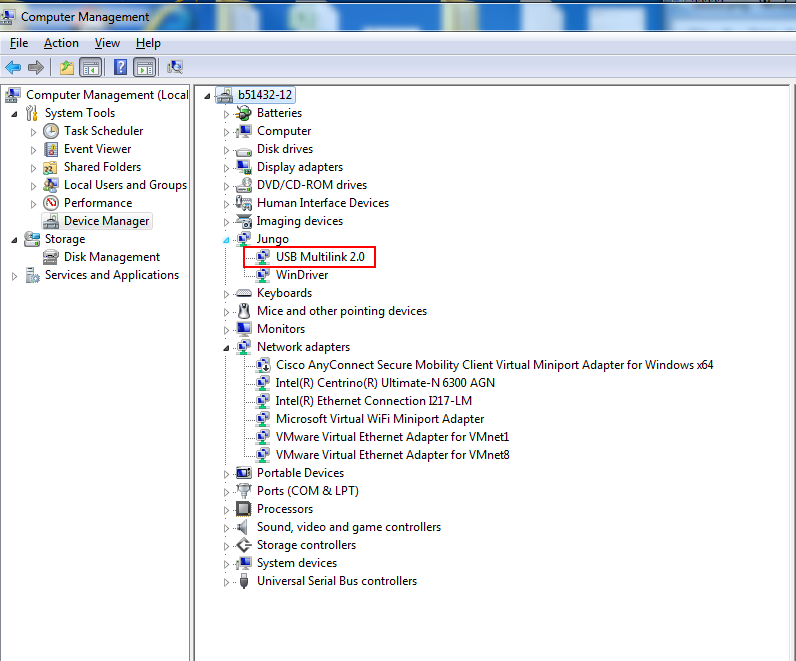Click the Performance gauge icon
The height and width of the screenshot is (661, 796).
pos(51,203)
